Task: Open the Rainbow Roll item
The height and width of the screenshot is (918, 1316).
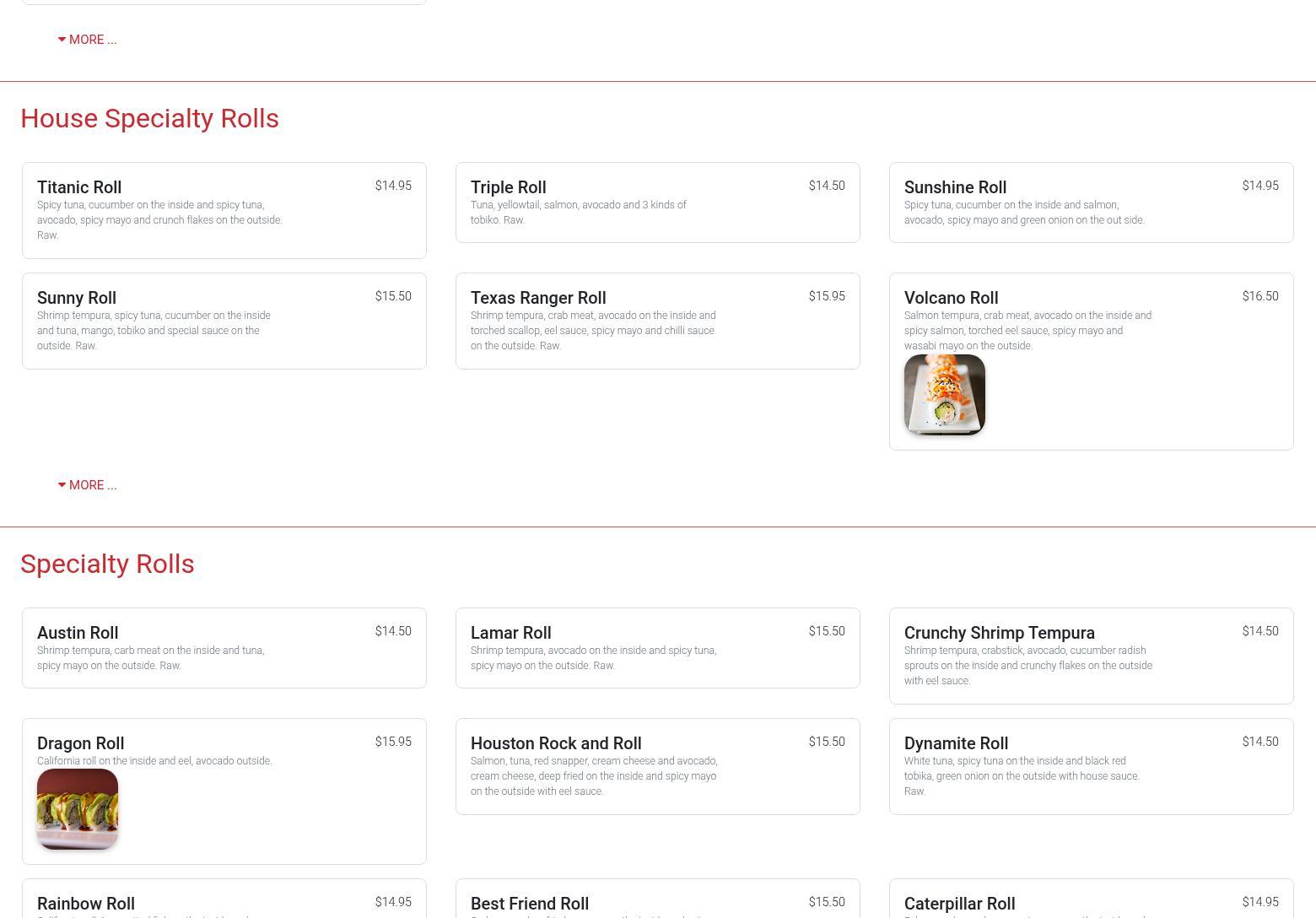Action: pos(224,899)
